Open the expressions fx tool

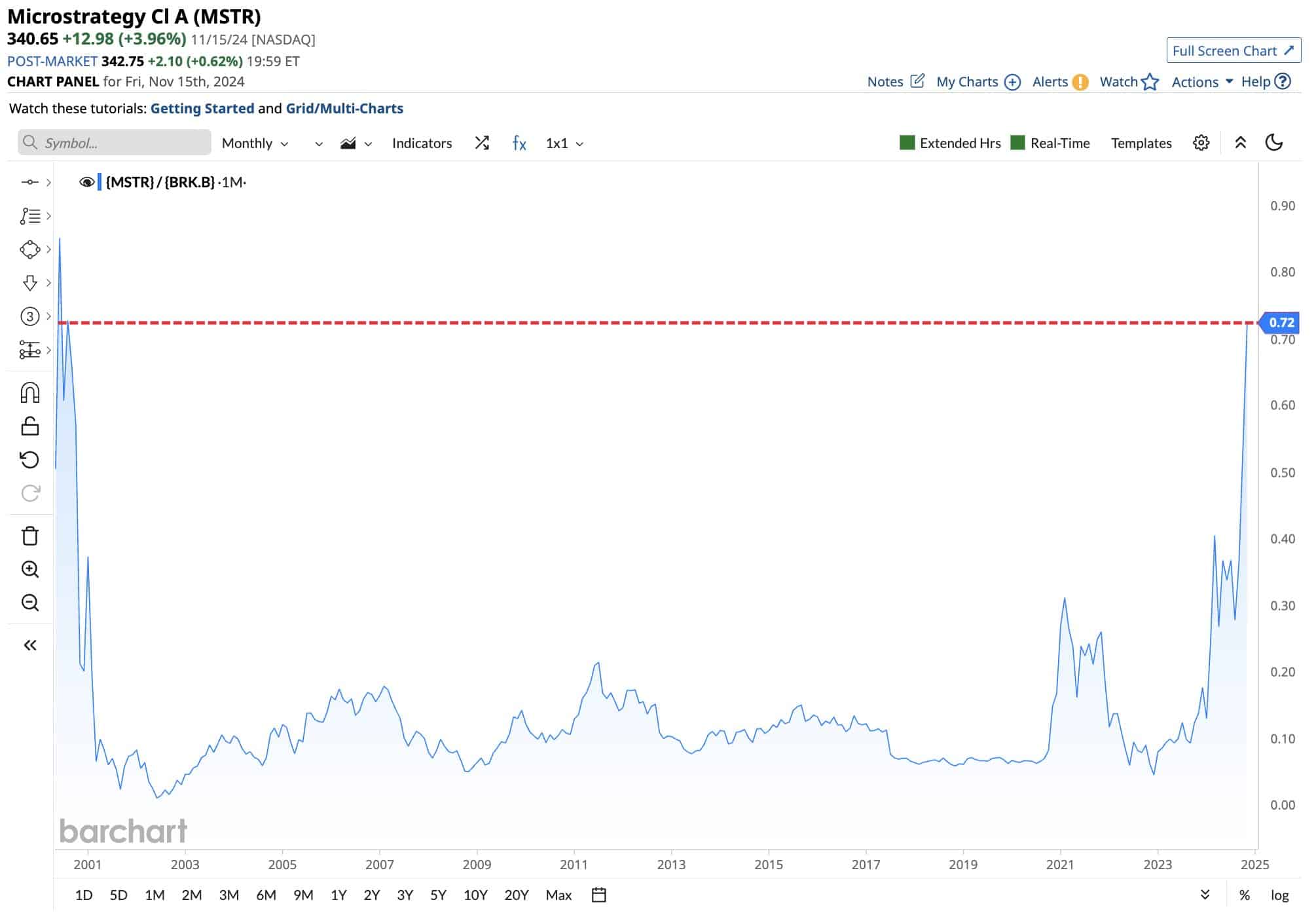tap(519, 143)
